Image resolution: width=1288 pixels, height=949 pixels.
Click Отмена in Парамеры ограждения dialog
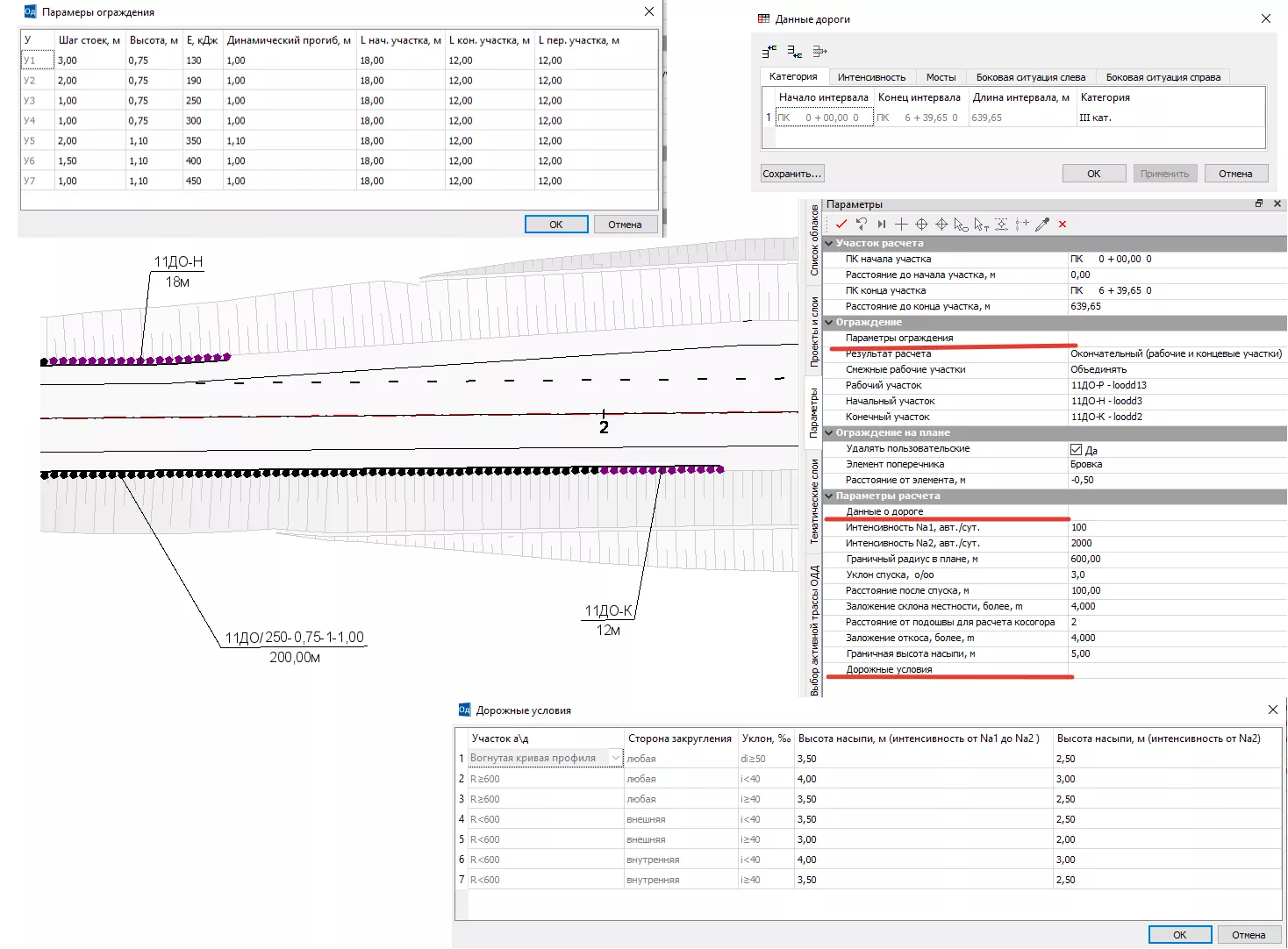625,225
